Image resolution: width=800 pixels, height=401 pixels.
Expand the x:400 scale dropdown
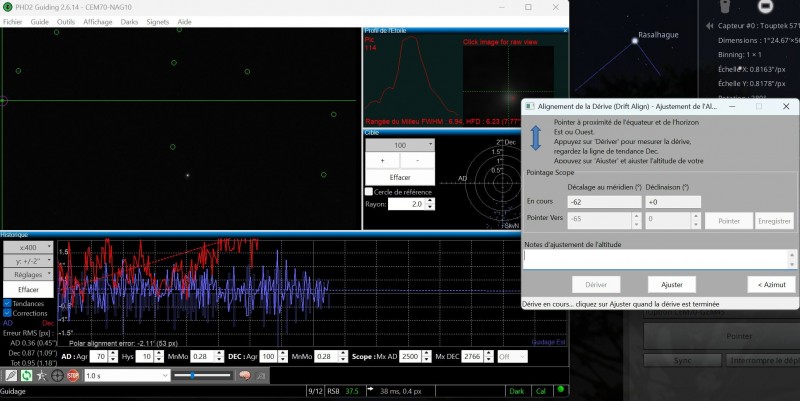(28, 247)
